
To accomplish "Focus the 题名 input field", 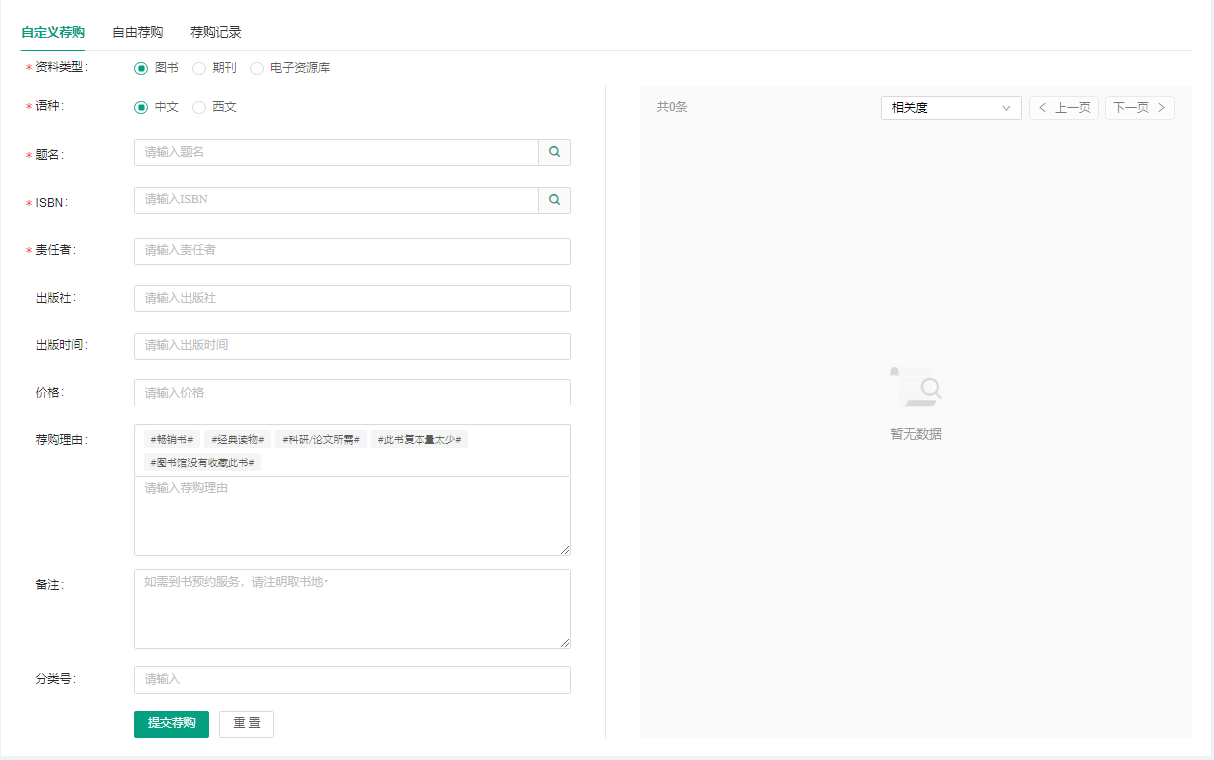I will (336, 152).
